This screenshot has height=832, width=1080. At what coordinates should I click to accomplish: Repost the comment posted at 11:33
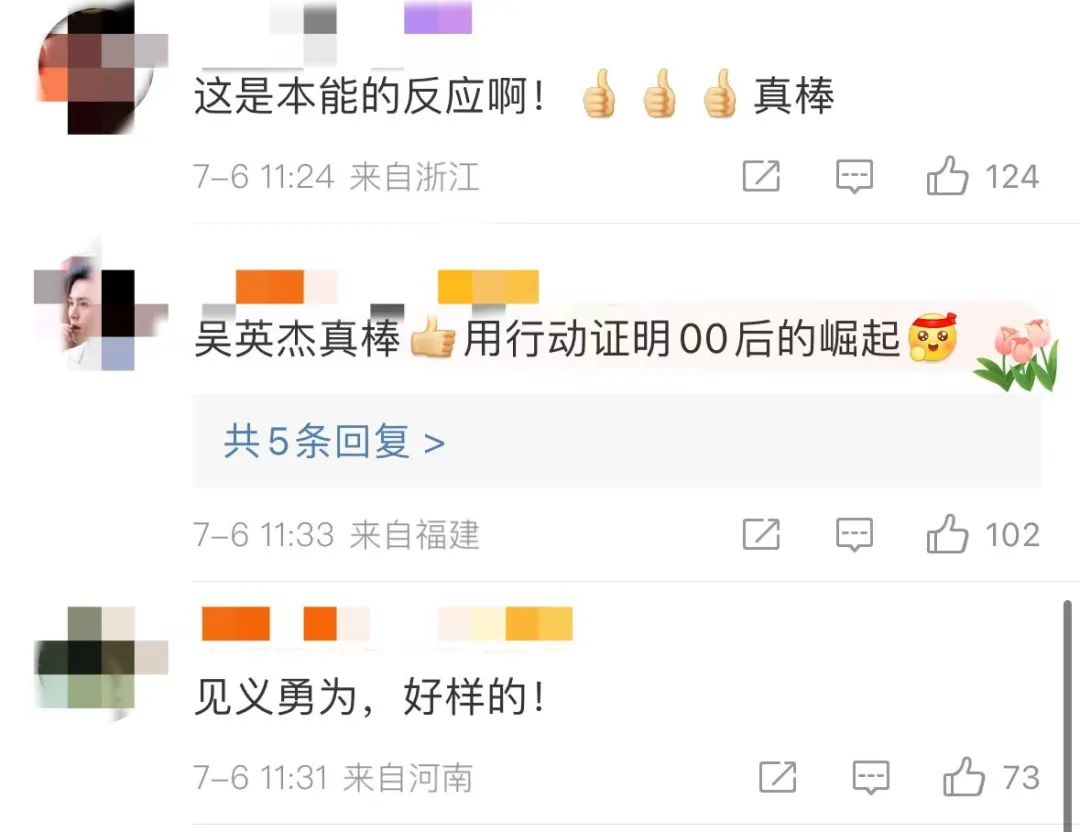pyautogui.click(x=761, y=534)
